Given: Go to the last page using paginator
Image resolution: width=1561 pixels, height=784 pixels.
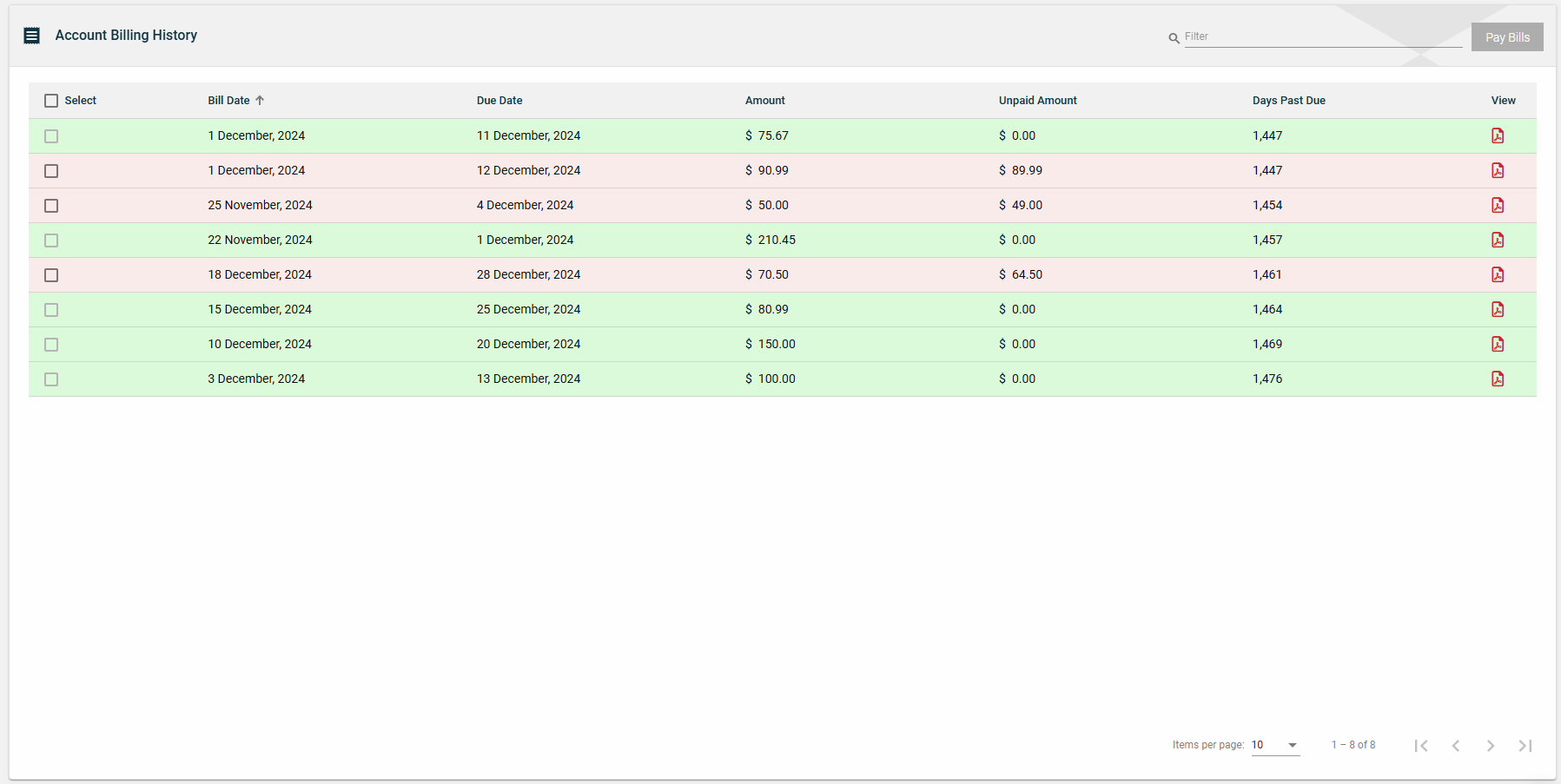Looking at the screenshot, I should pos(1525,745).
